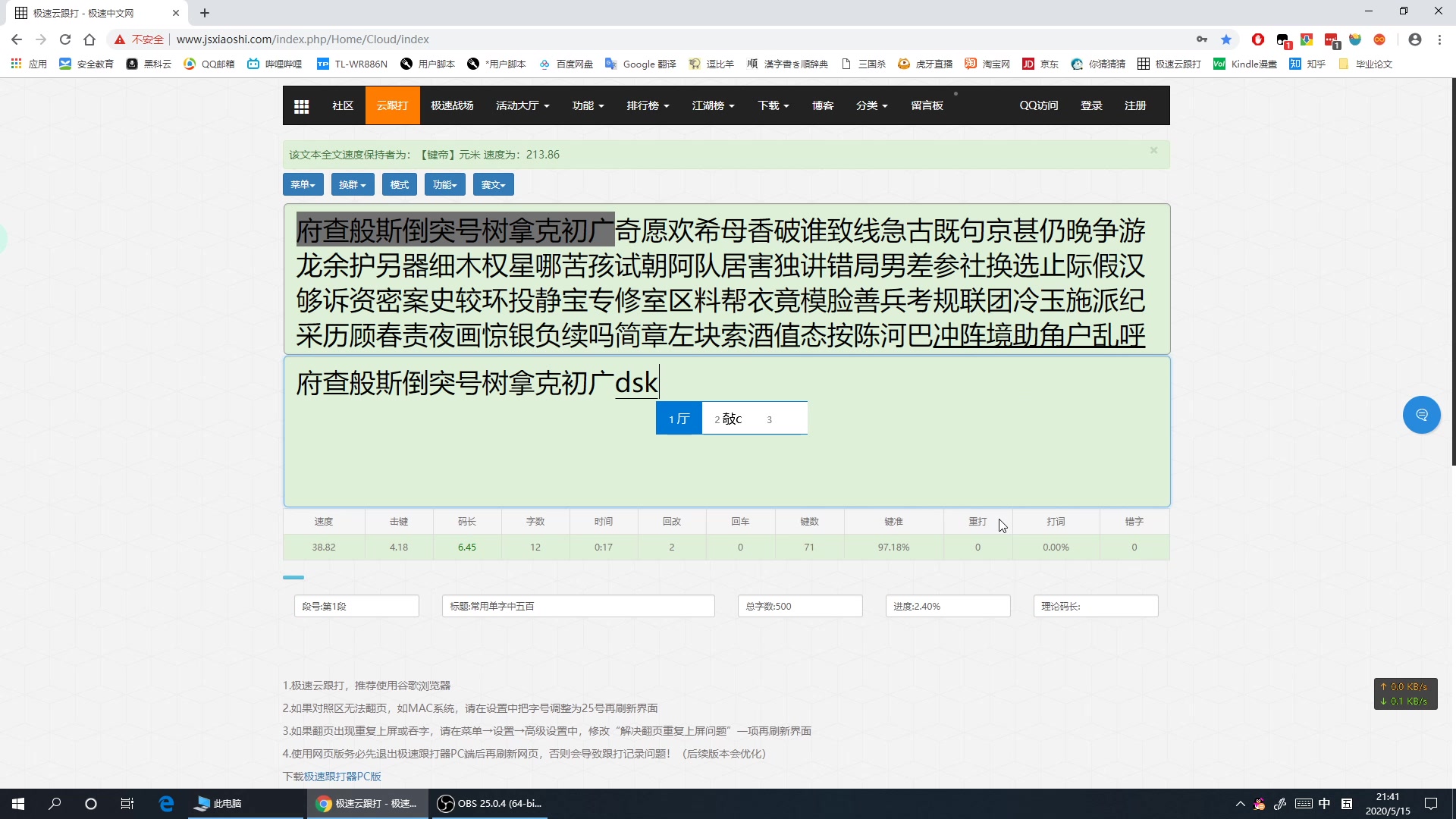The image size is (1456, 819).
Task: Expand 江湖榜 navbar dropdown
Action: (x=713, y=105)
